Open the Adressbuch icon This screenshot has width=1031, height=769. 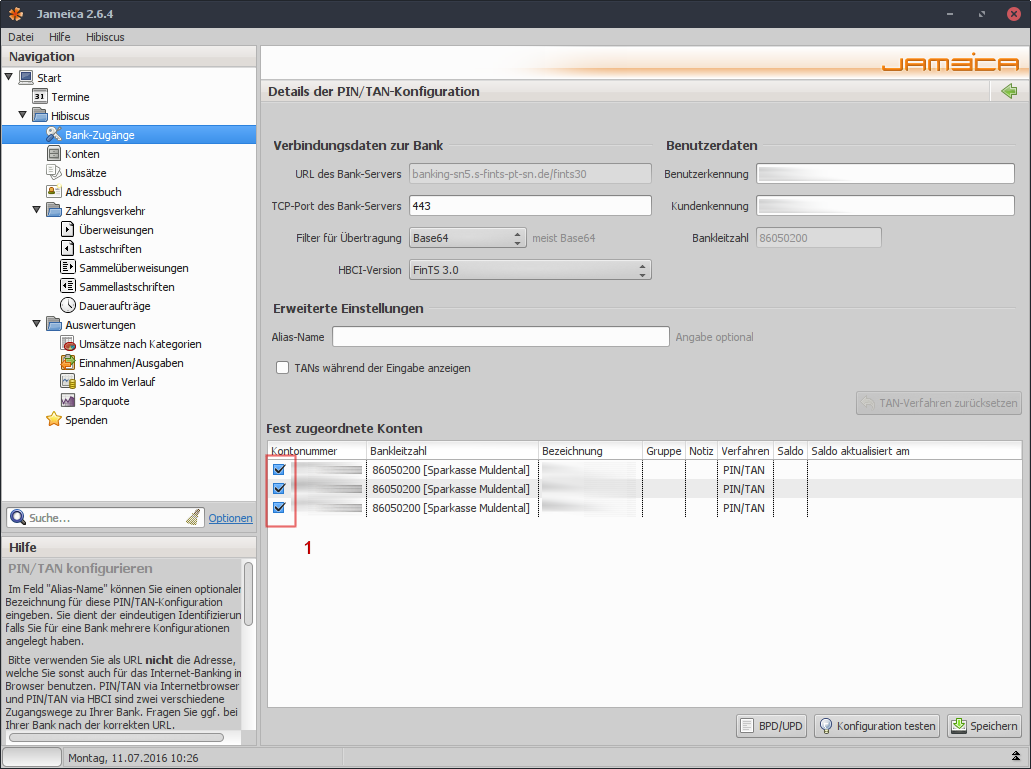point(54,192)
